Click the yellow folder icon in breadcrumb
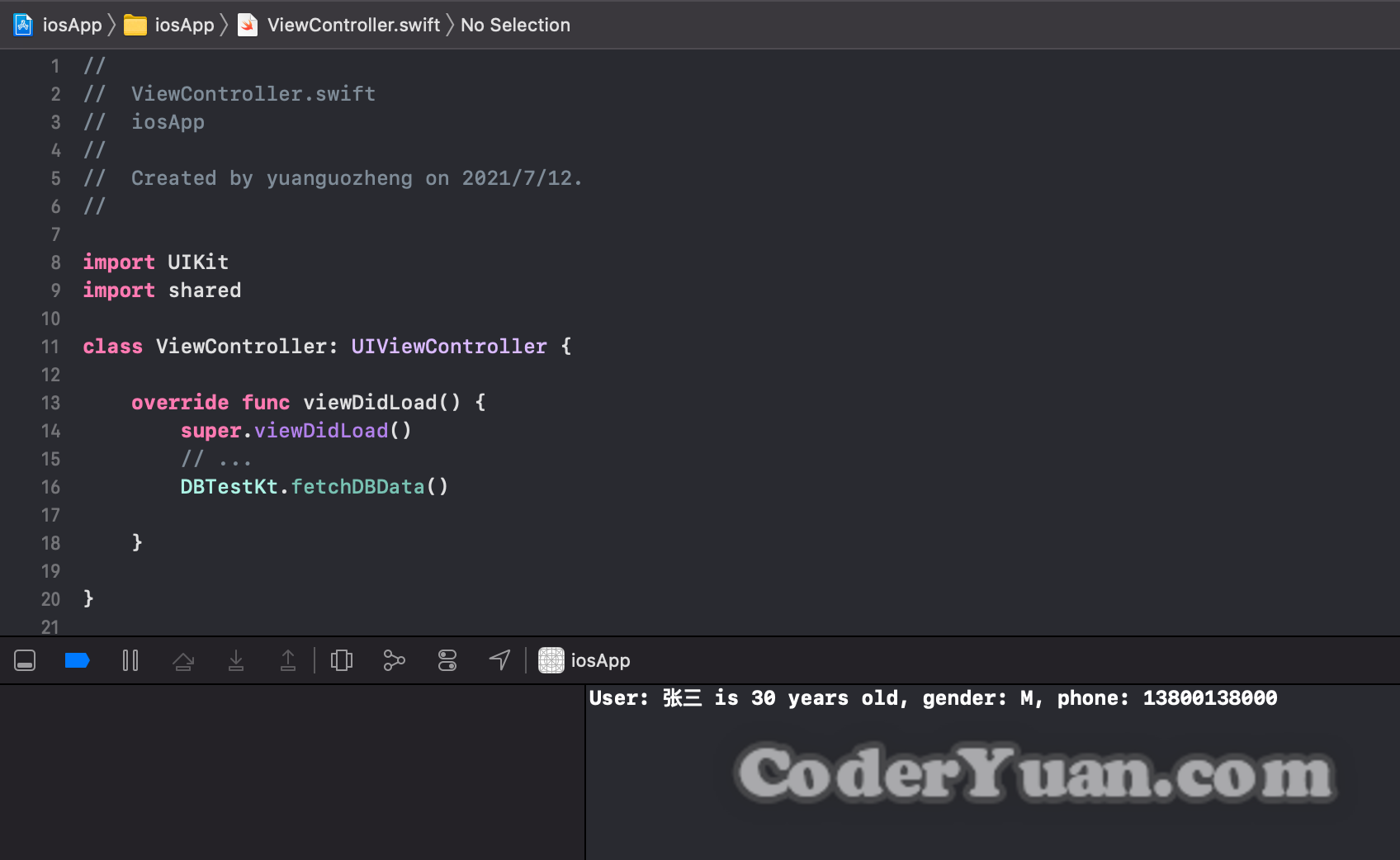This screenshot has height=860, width=1400. coord(135,26)
